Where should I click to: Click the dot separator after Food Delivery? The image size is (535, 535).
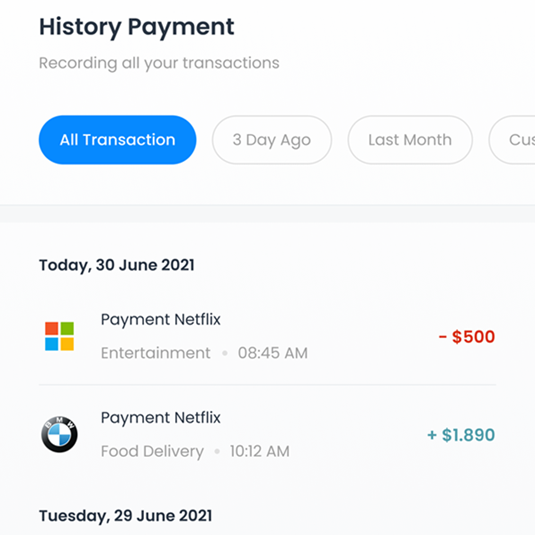click(x=217, y=451)
